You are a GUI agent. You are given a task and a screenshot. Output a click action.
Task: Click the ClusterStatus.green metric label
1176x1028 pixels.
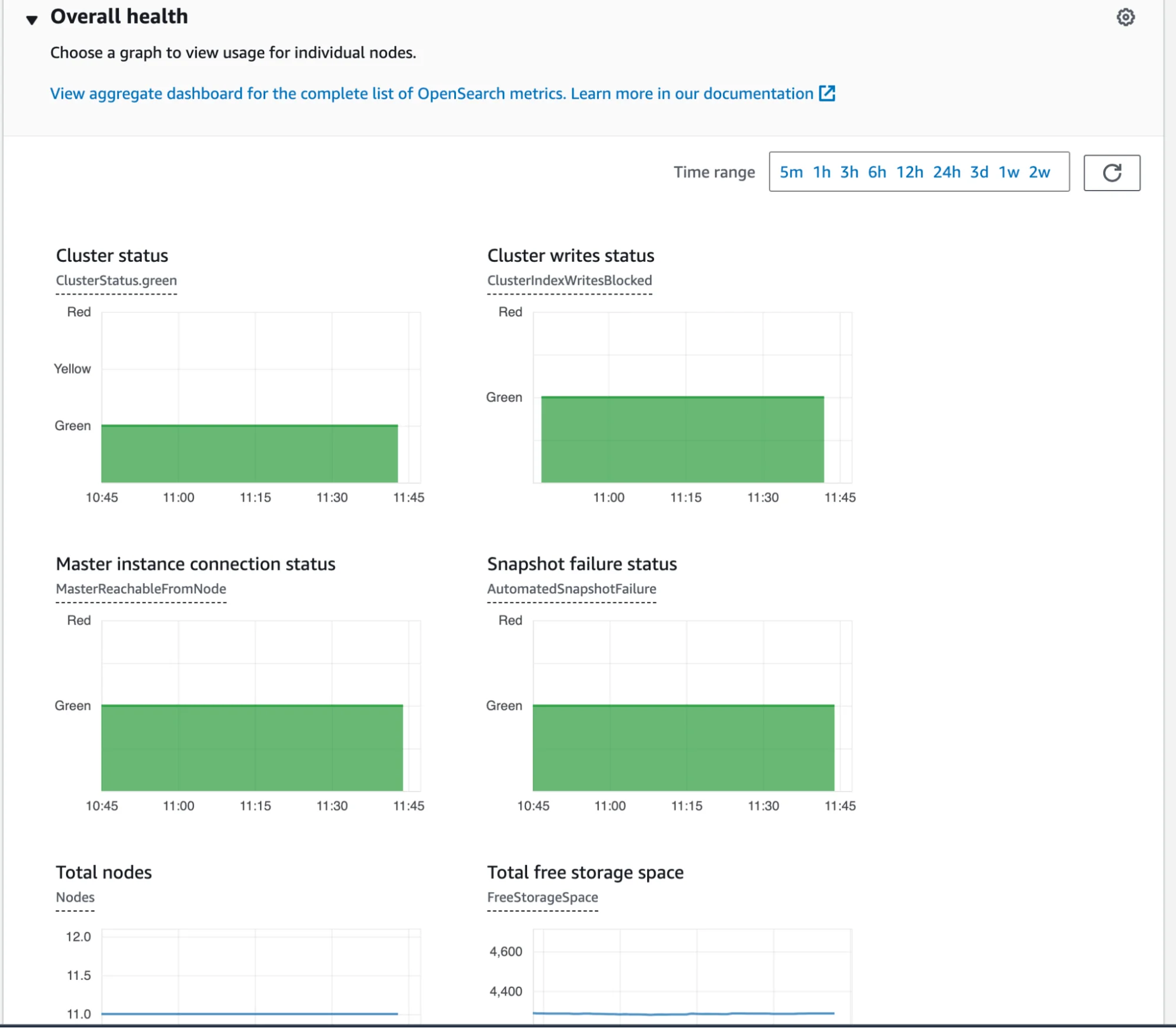pyautogui.click(x=116, y=281)
